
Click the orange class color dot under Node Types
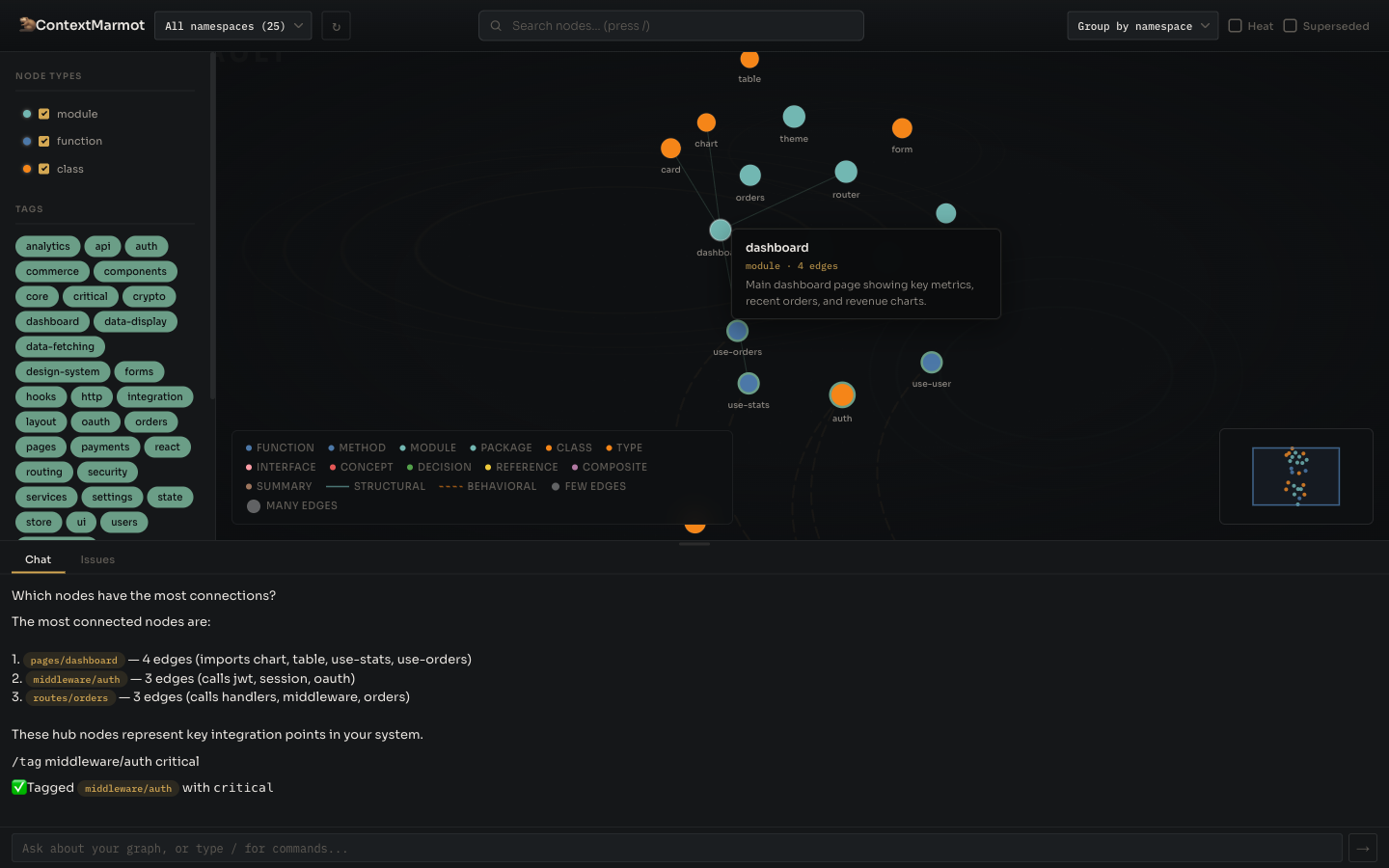26,169
